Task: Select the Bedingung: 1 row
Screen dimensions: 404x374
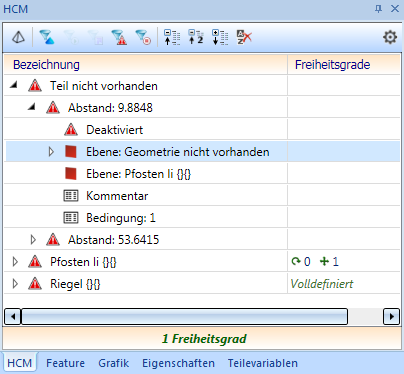Action: coord(202,218)
